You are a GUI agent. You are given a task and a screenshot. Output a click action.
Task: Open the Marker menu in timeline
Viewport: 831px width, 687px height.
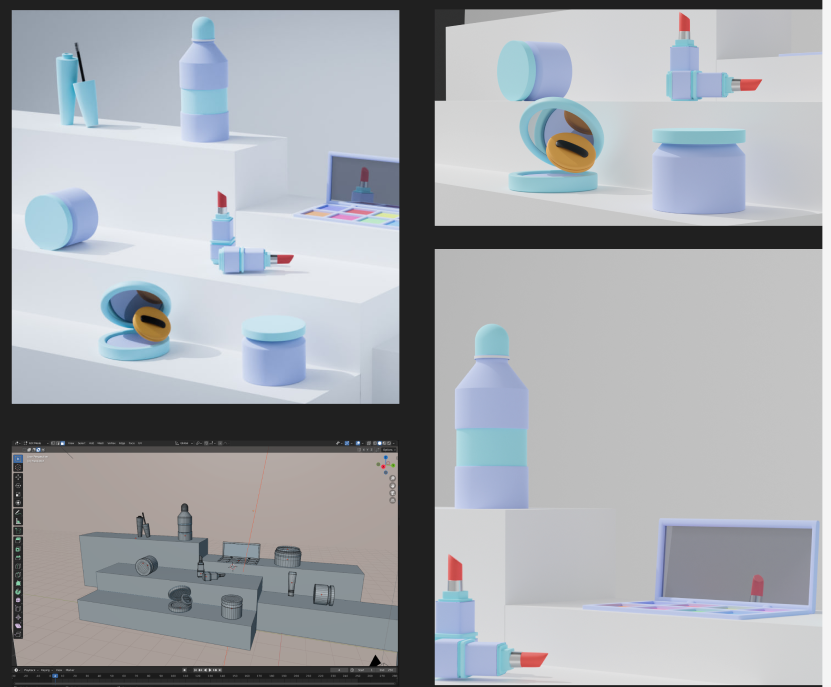[70, 670]
